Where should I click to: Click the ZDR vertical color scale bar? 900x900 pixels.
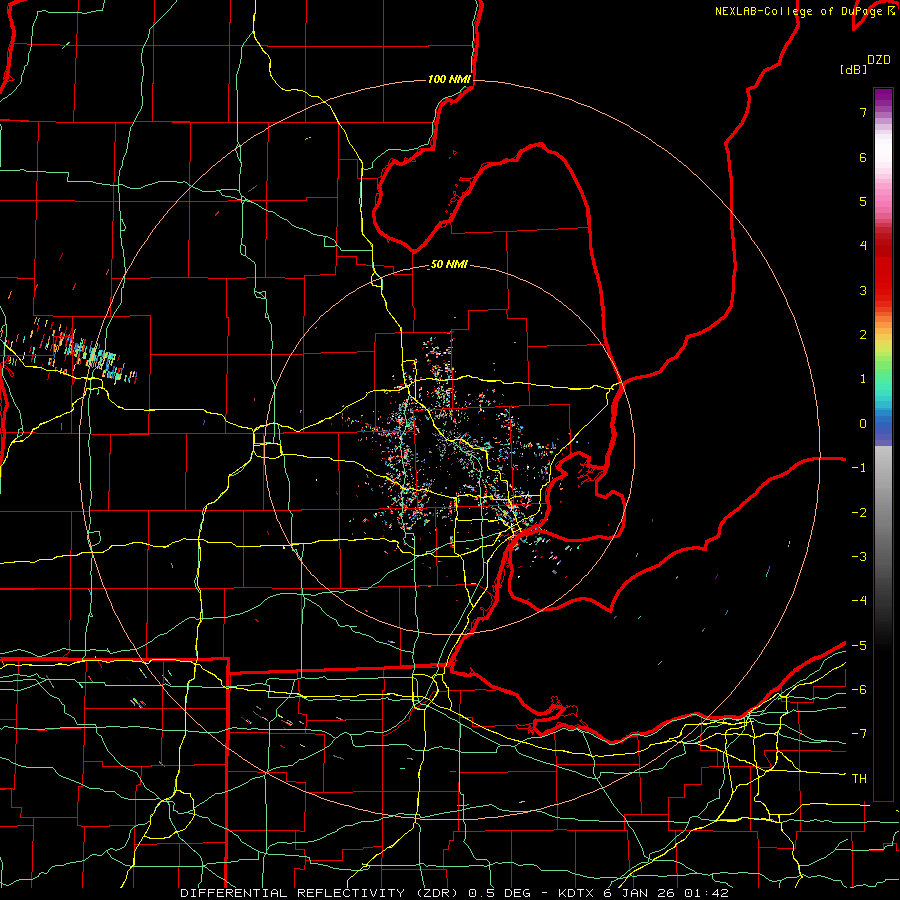883,444
